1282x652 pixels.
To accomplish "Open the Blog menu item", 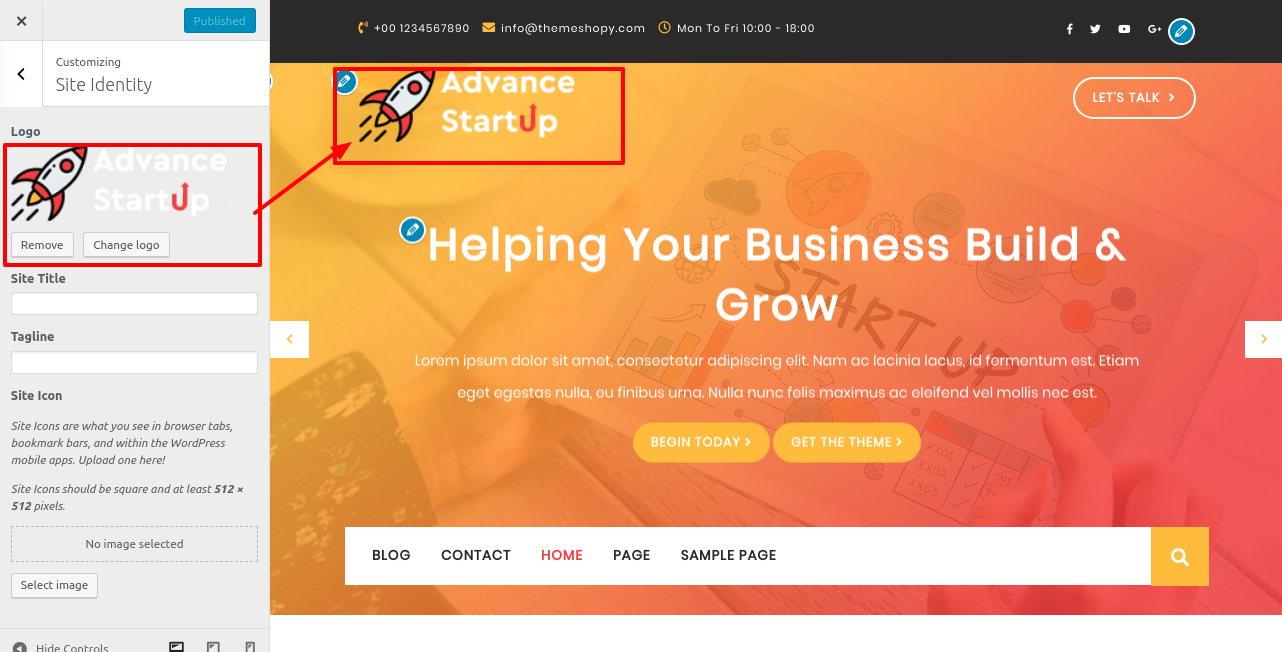I will (391, 555).
